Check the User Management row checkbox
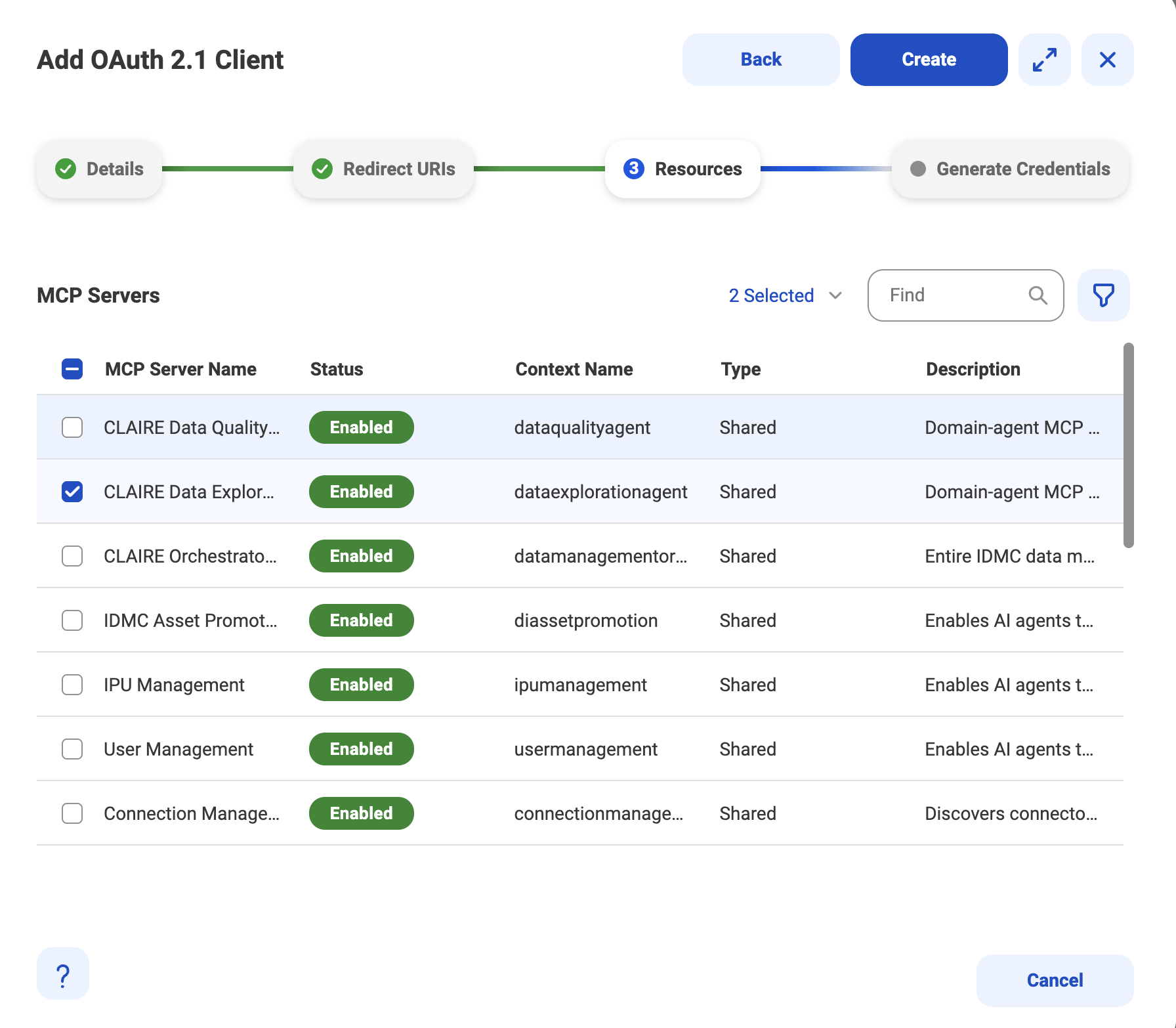1176x1028 pixels. pos(72,749)
